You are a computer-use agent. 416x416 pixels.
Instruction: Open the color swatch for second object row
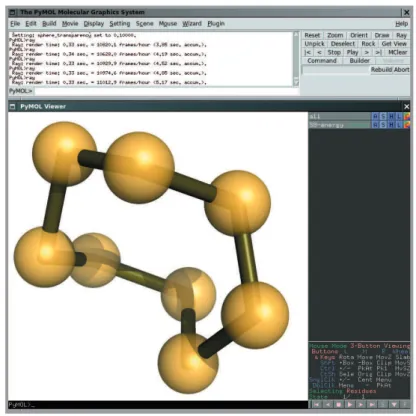click(x=407, y=125)
